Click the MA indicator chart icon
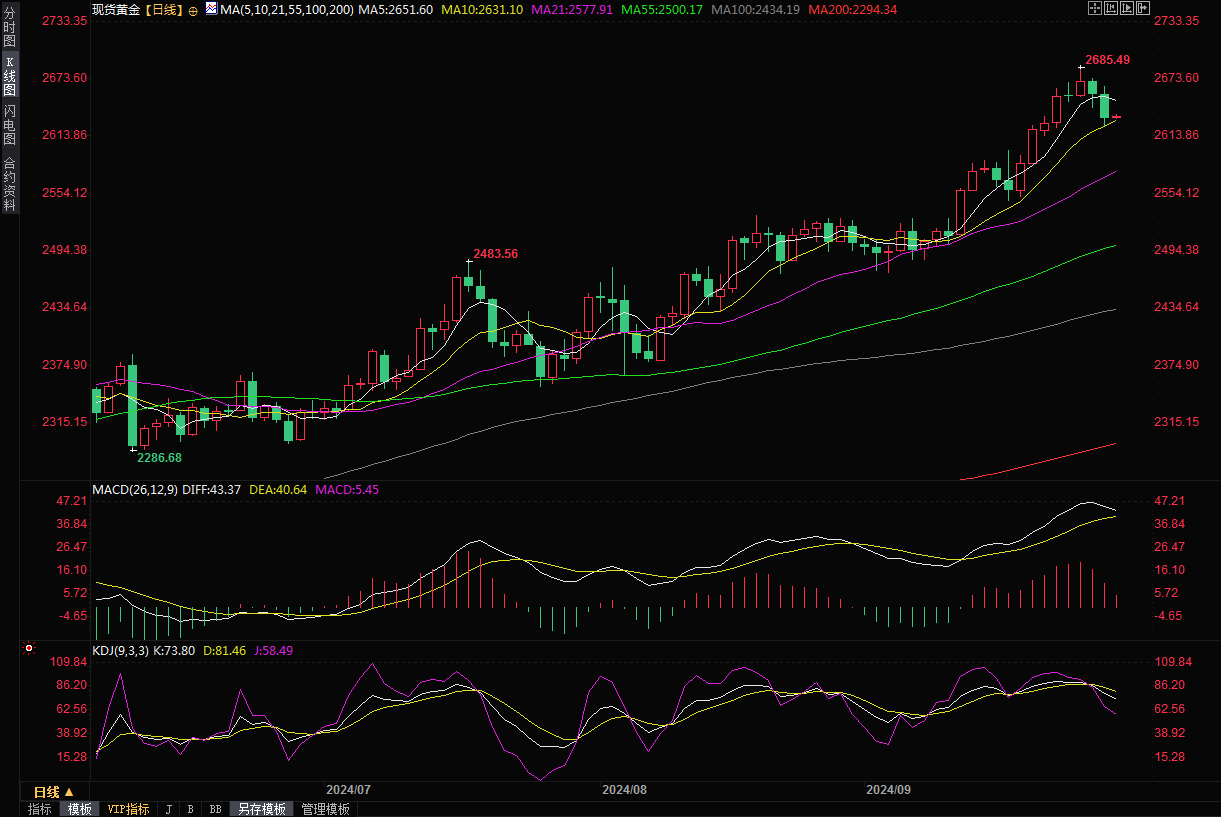1221x817 pixels. (211, 9)
